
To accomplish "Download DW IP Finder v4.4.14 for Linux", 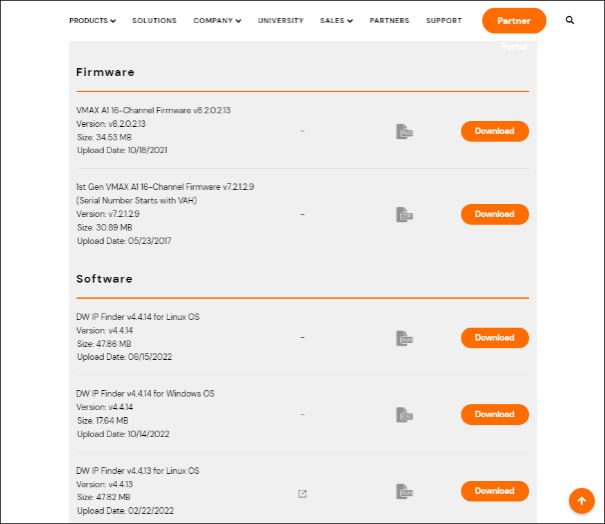I will tap(495, 338).
